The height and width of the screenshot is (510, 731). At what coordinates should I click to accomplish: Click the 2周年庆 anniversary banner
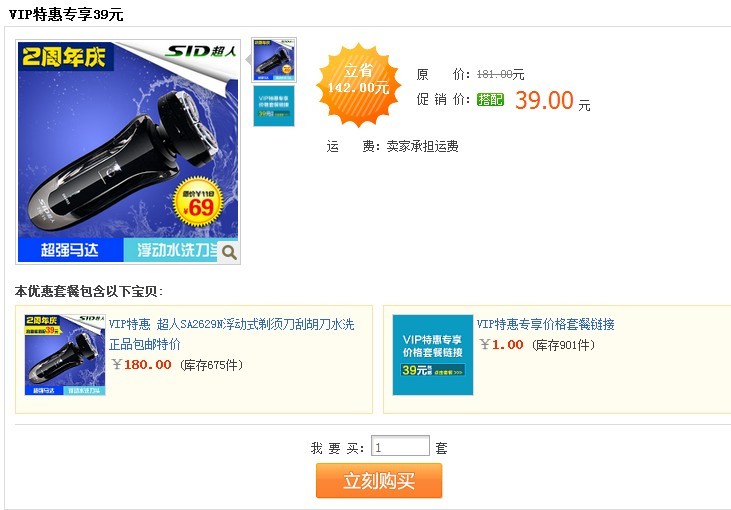click(x=64, y=57)
